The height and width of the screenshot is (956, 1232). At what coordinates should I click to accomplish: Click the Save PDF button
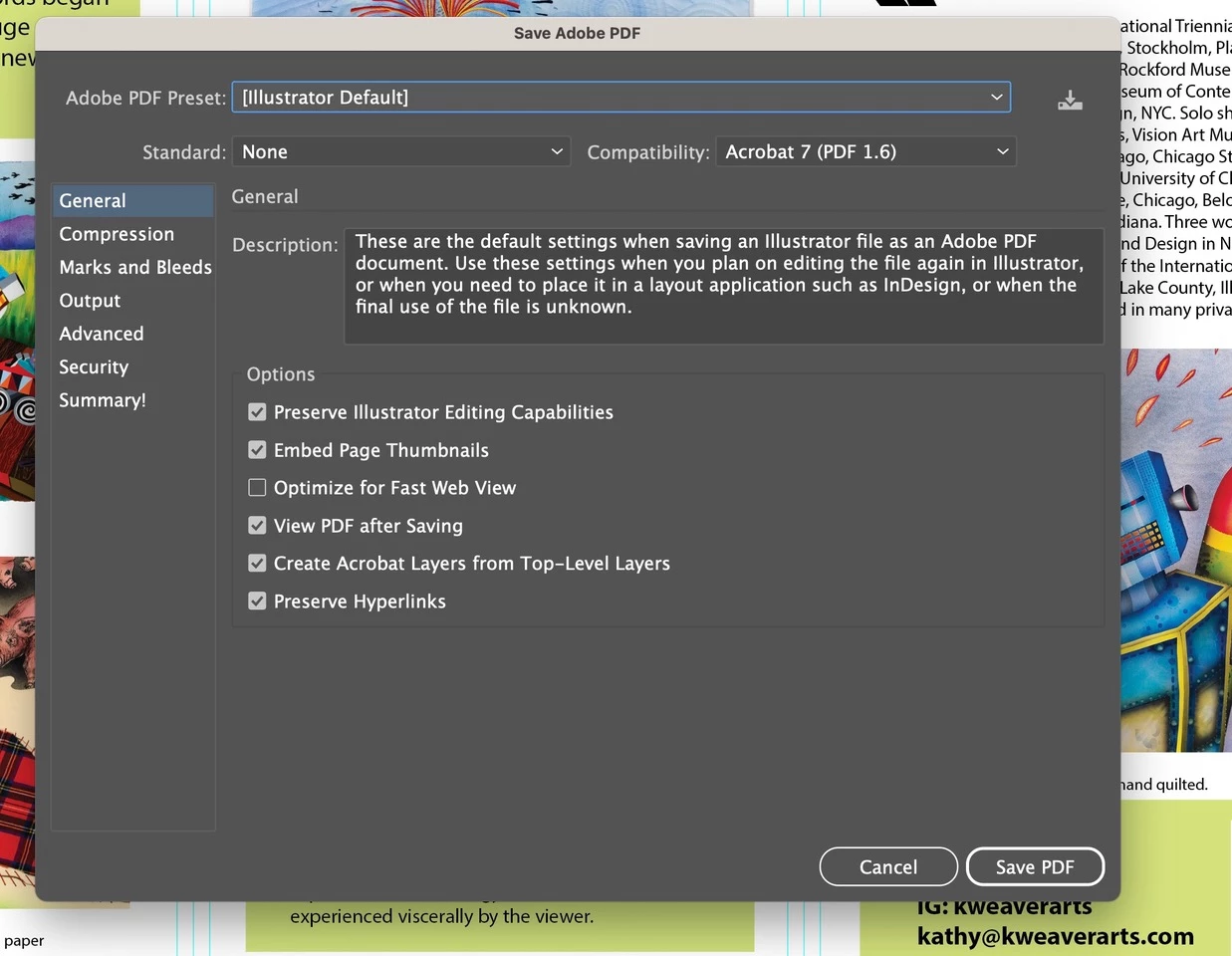click(x=1035, y=867)
